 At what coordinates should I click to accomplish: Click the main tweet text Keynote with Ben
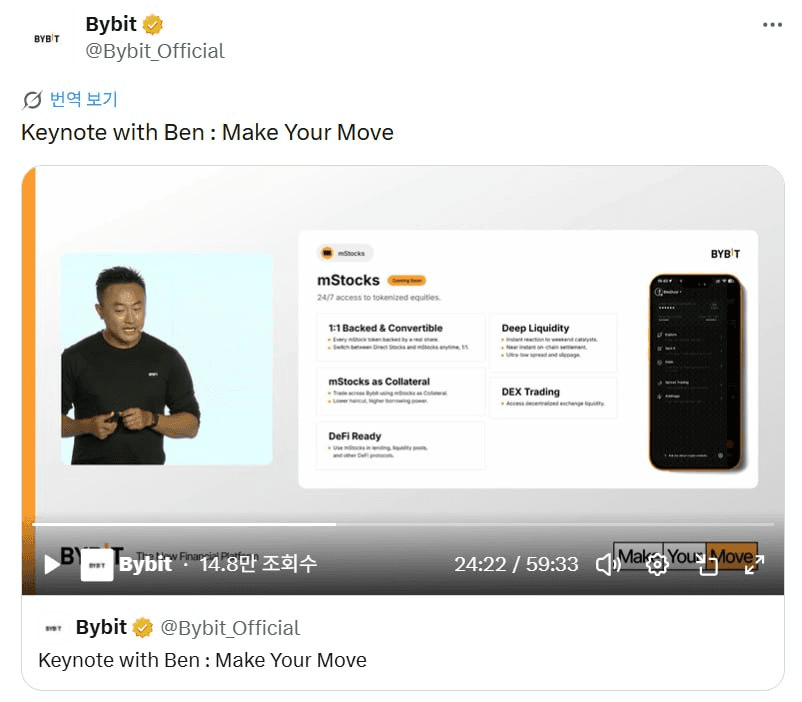pos(208,132)
